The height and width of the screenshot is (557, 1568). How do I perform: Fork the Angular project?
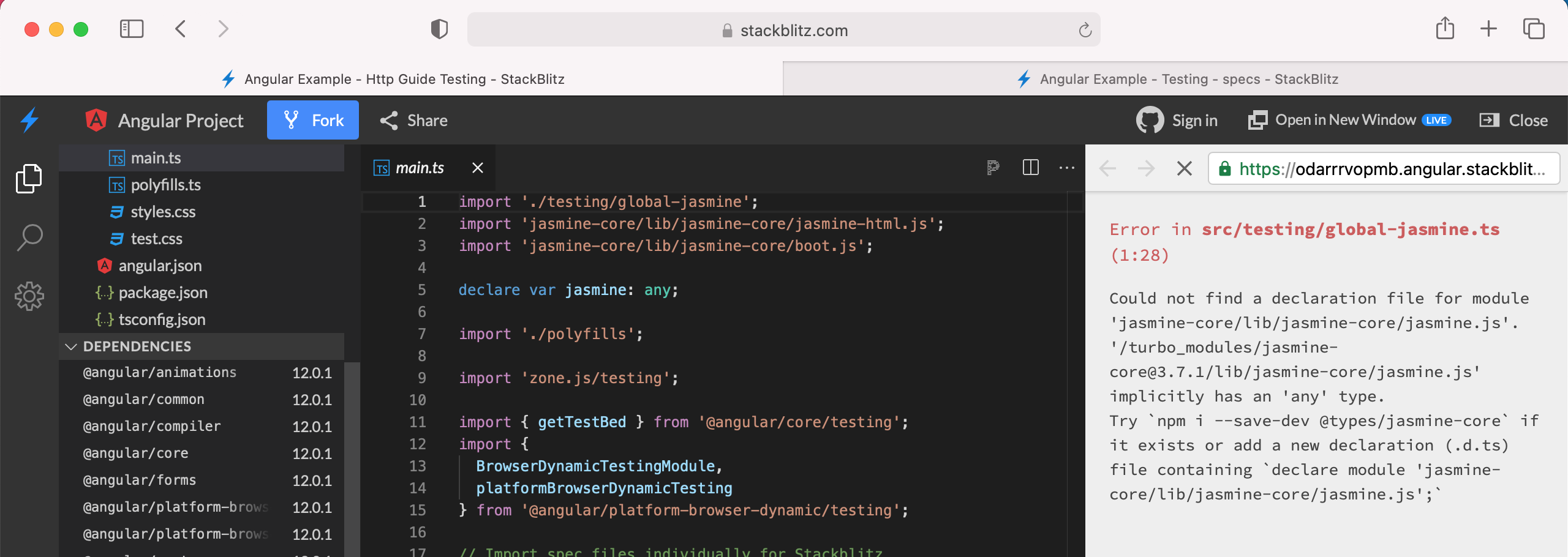[313, 120]
